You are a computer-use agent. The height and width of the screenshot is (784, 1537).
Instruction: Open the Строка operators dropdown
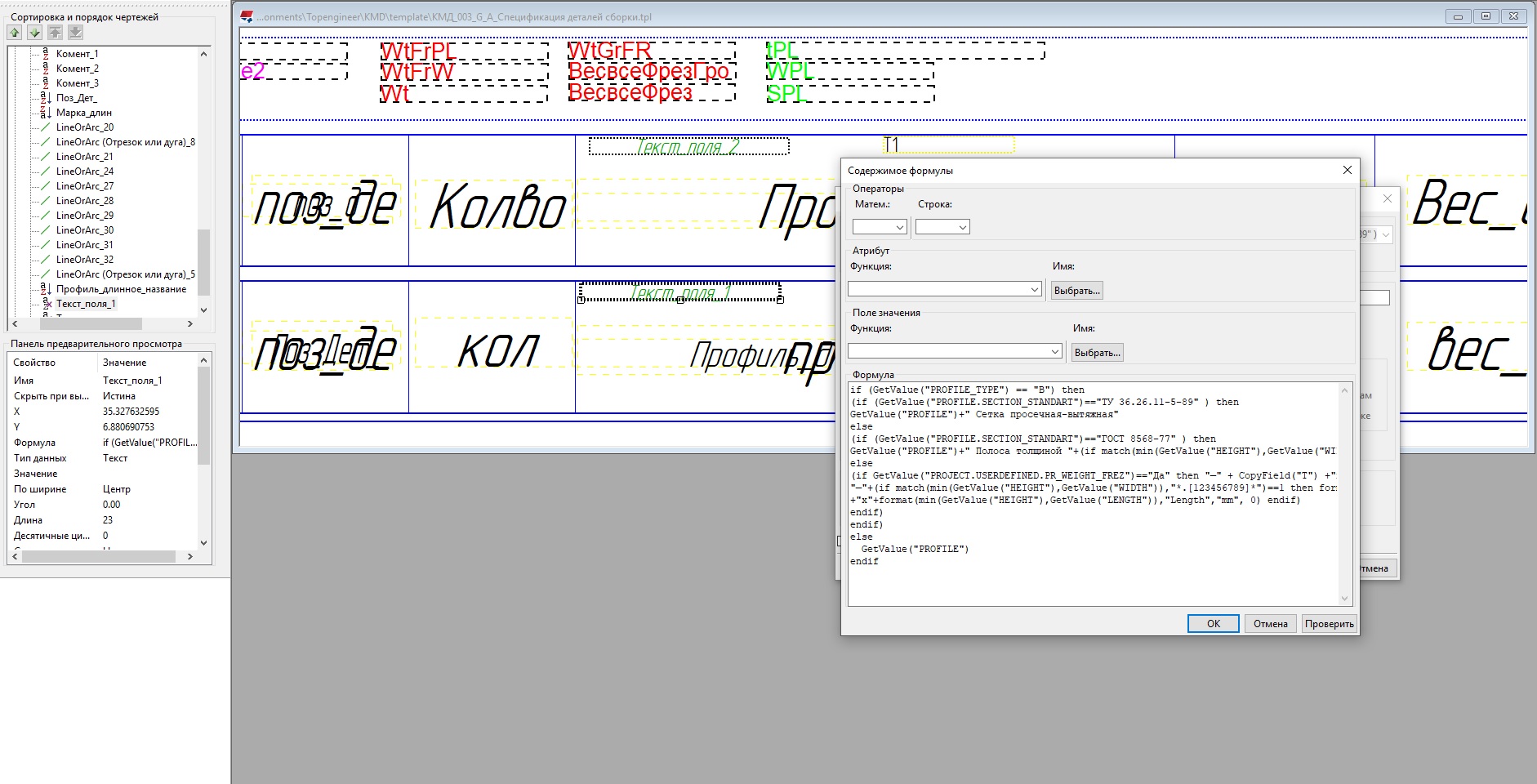942,227
